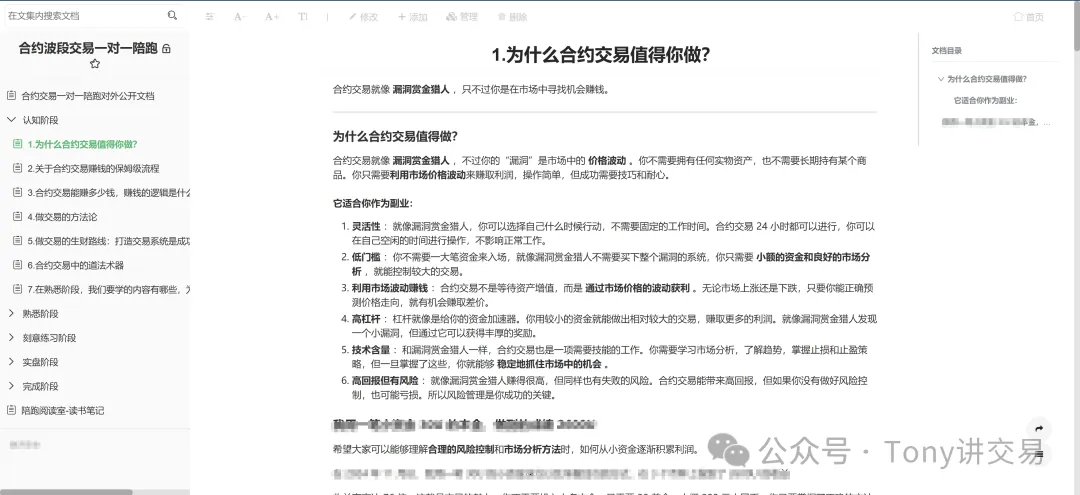Viewport: 1080px width, 495px height.
Task: Decrease font size with A- button
Action: (x=240, y=17)
